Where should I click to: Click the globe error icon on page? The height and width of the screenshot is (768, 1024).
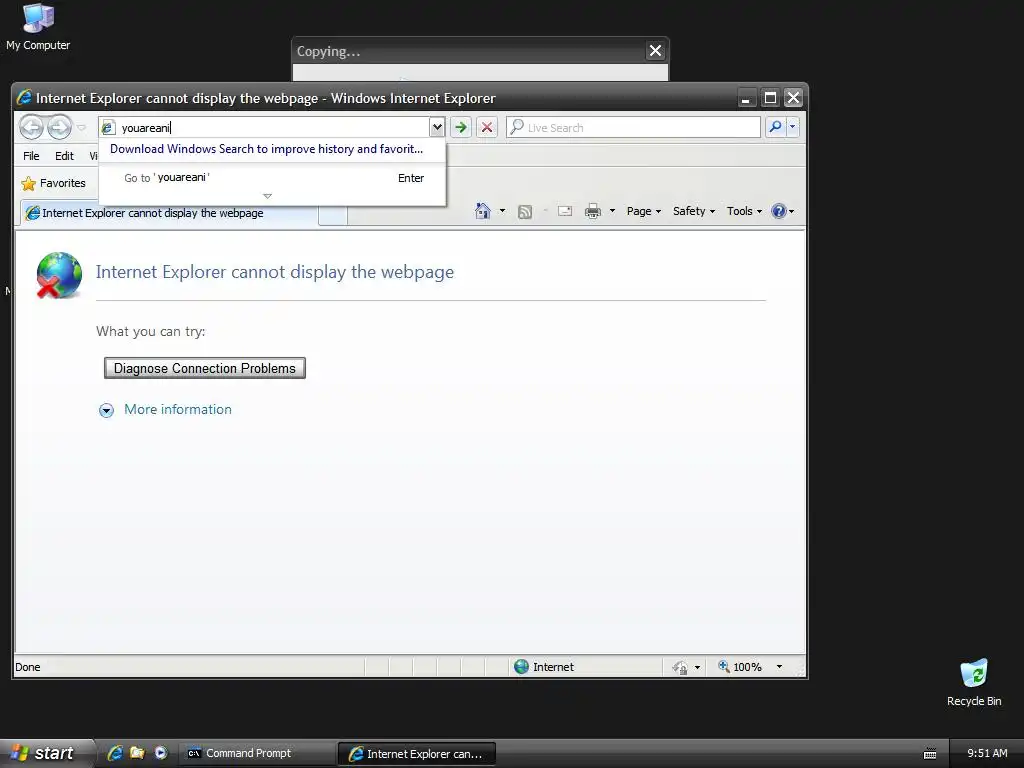pos(59,275)
